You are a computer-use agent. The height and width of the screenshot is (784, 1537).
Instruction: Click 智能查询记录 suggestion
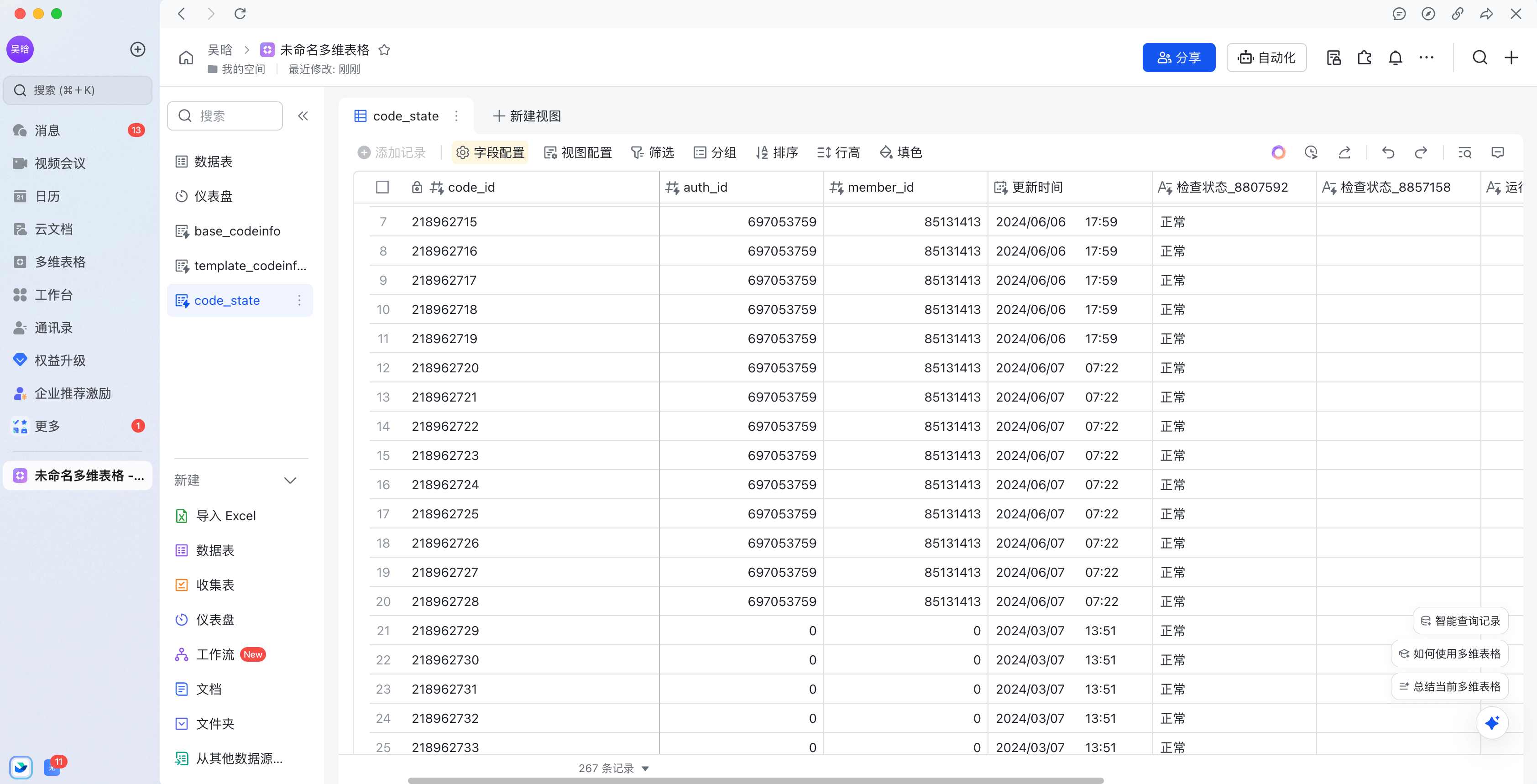[x=1460, y=621]
